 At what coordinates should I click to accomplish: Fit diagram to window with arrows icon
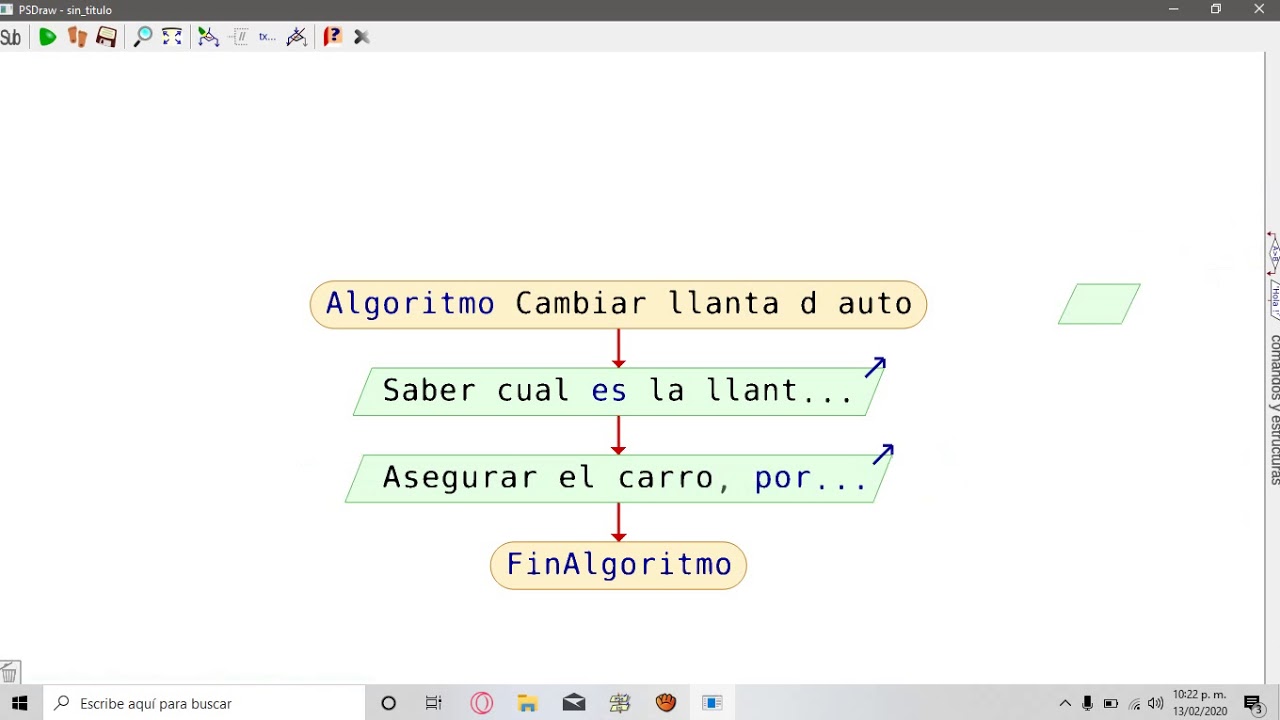172,37
